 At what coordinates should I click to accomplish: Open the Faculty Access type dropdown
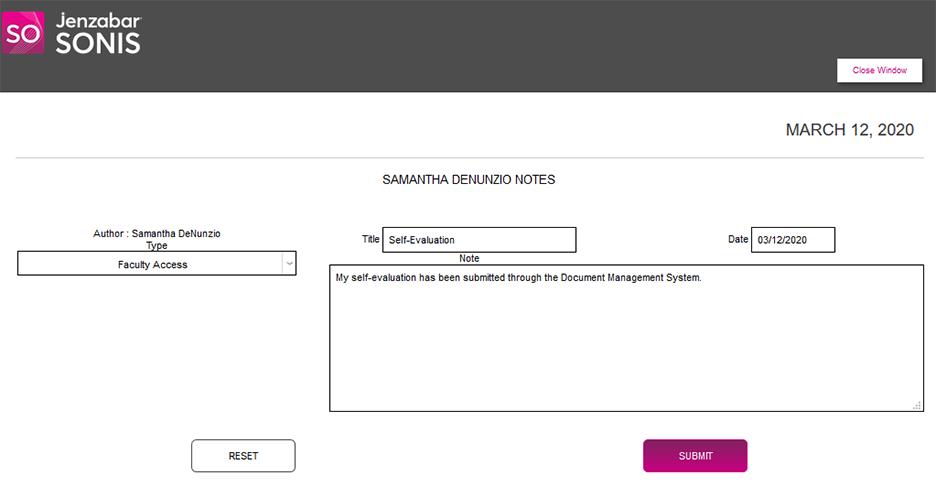click(152, 264)
